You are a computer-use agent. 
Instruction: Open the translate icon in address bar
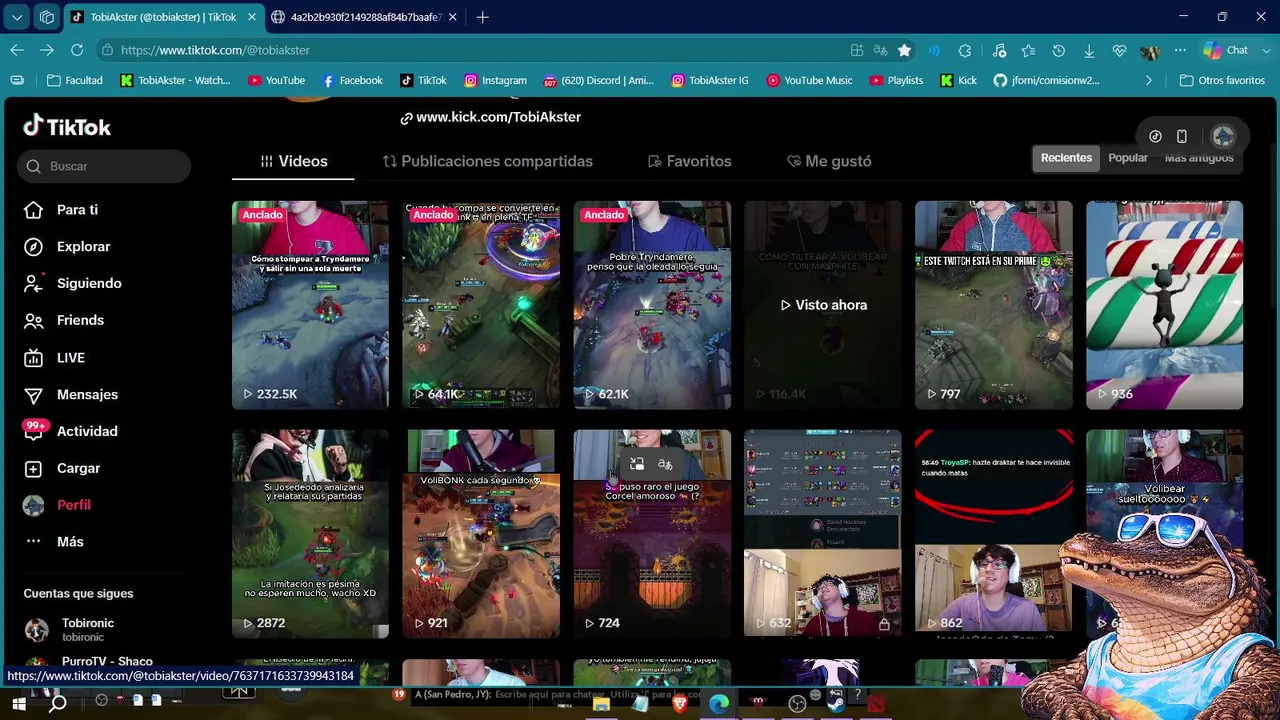pos(880,50)
